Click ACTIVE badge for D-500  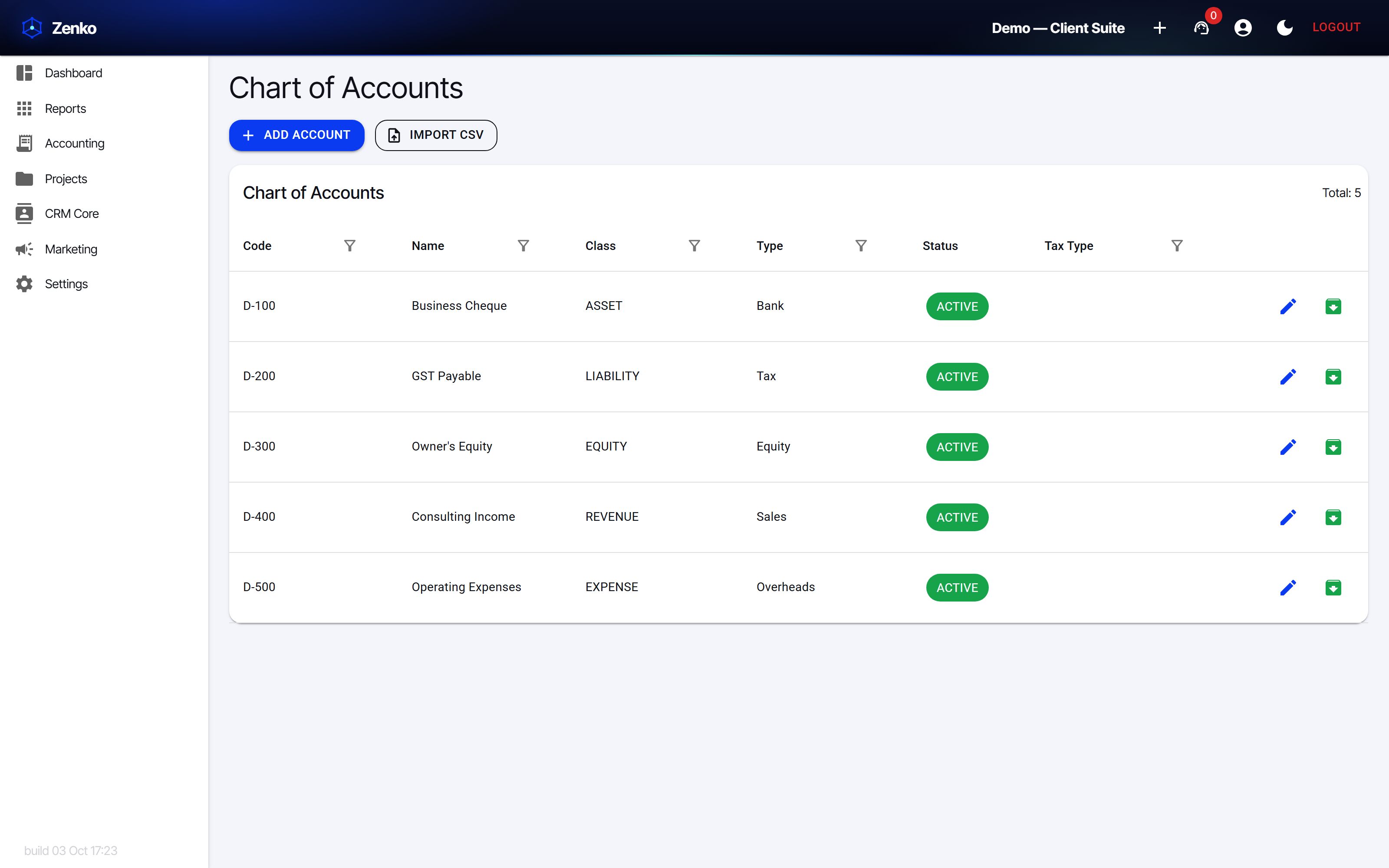point(957,588)
